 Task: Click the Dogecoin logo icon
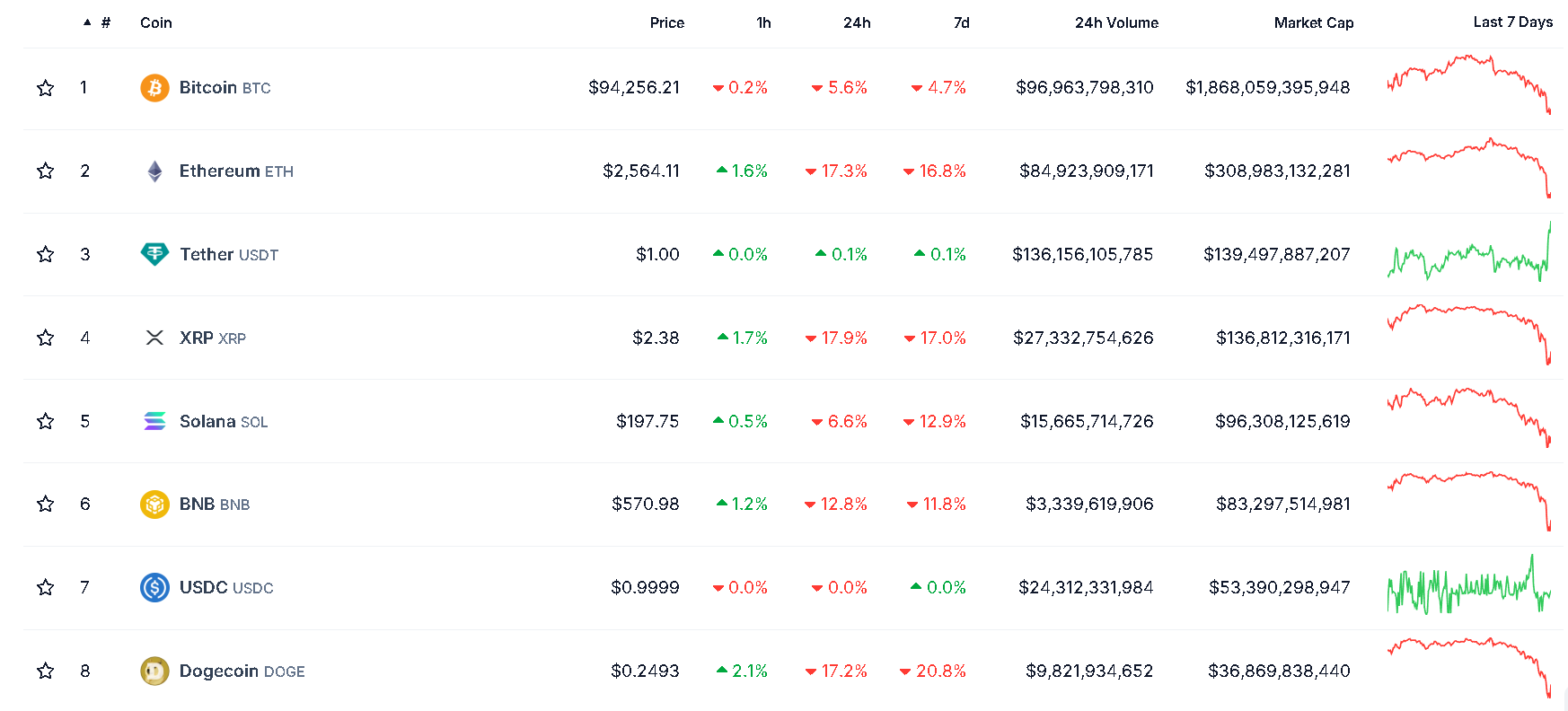coord(154,671)
